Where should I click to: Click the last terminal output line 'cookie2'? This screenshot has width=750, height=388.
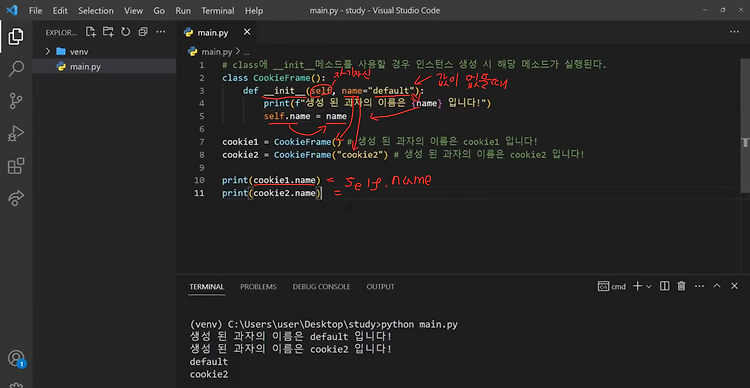click(x=209, y=374)
